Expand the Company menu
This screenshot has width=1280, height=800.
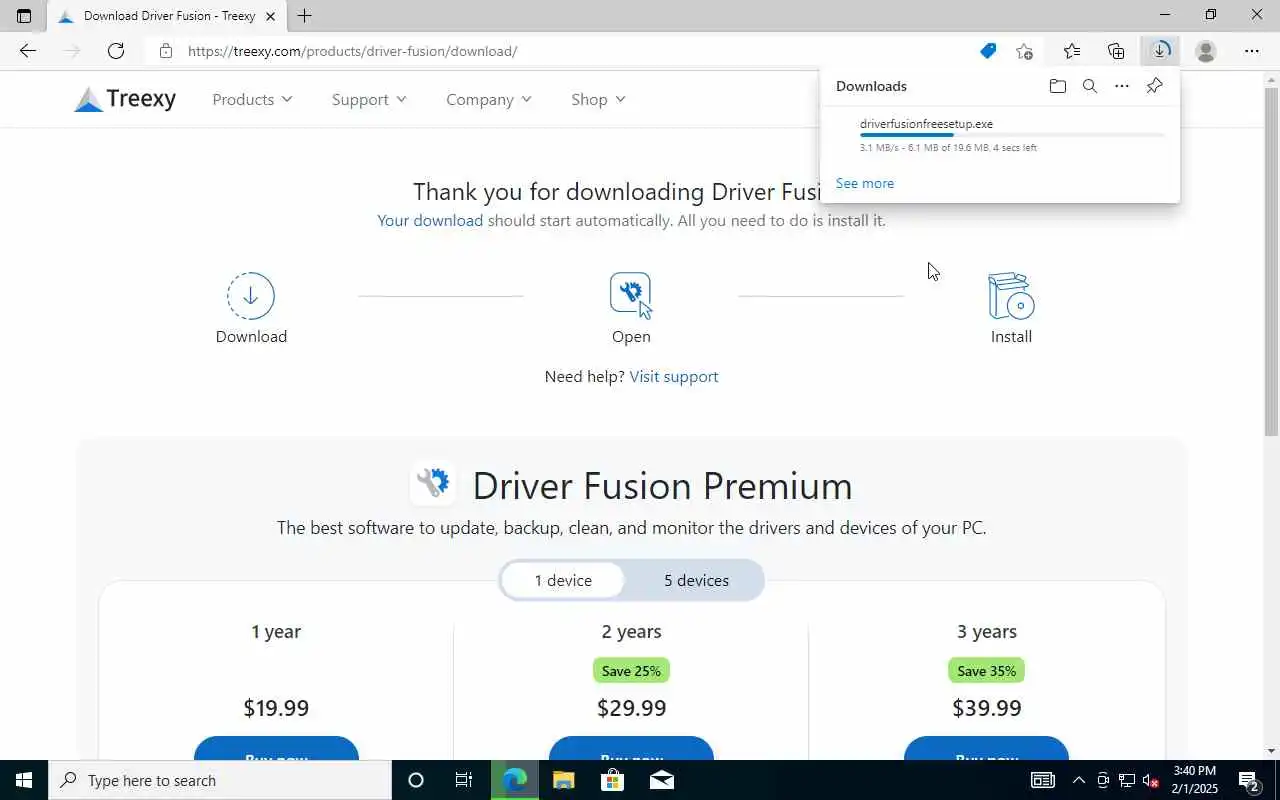(x=489, y=99)
